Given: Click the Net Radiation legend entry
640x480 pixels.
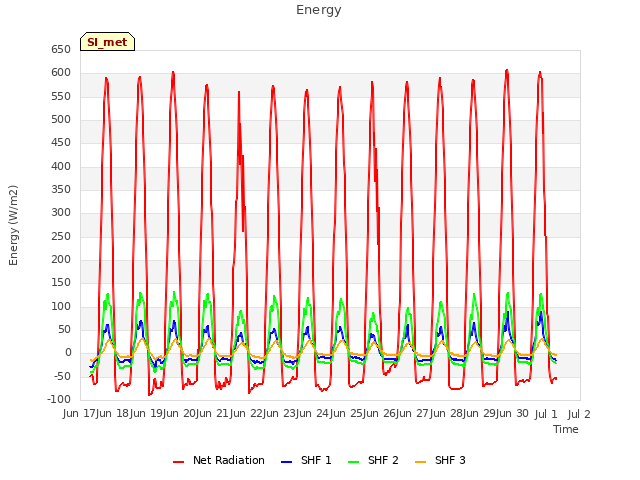Looking at the screenshot, I should (x=219, y=460).
